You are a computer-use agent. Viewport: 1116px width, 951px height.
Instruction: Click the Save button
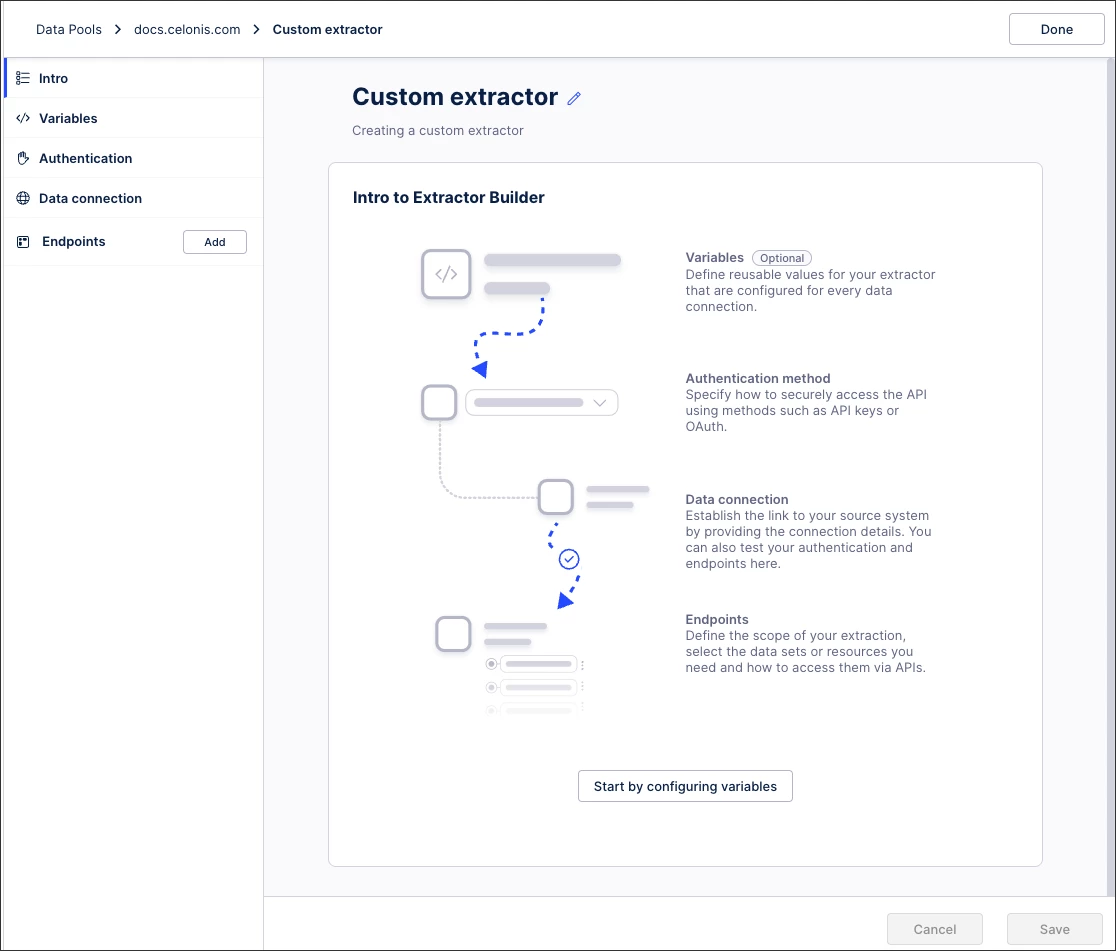click(x=1054, y=929)
